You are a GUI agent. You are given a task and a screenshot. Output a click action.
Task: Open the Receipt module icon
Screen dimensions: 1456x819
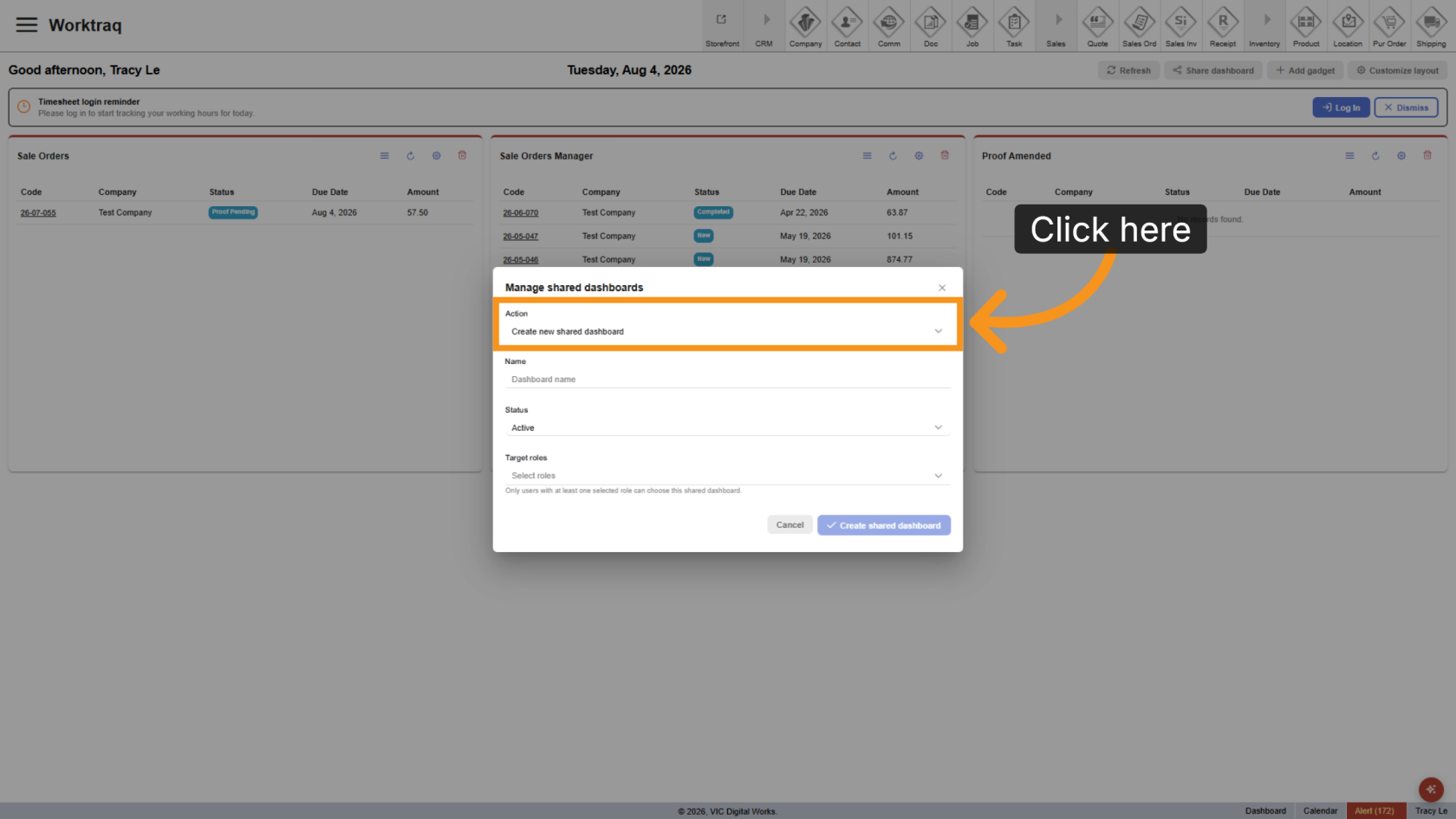tap(1223, 26)
